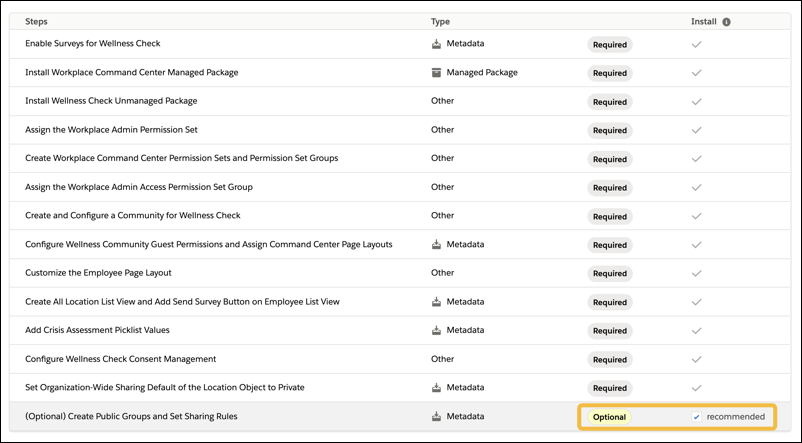The width and height of the screenshot is (802, 443).
Task: Click Metadata icon in Add Crisis Assessment row
Action: tap(436, 330)
